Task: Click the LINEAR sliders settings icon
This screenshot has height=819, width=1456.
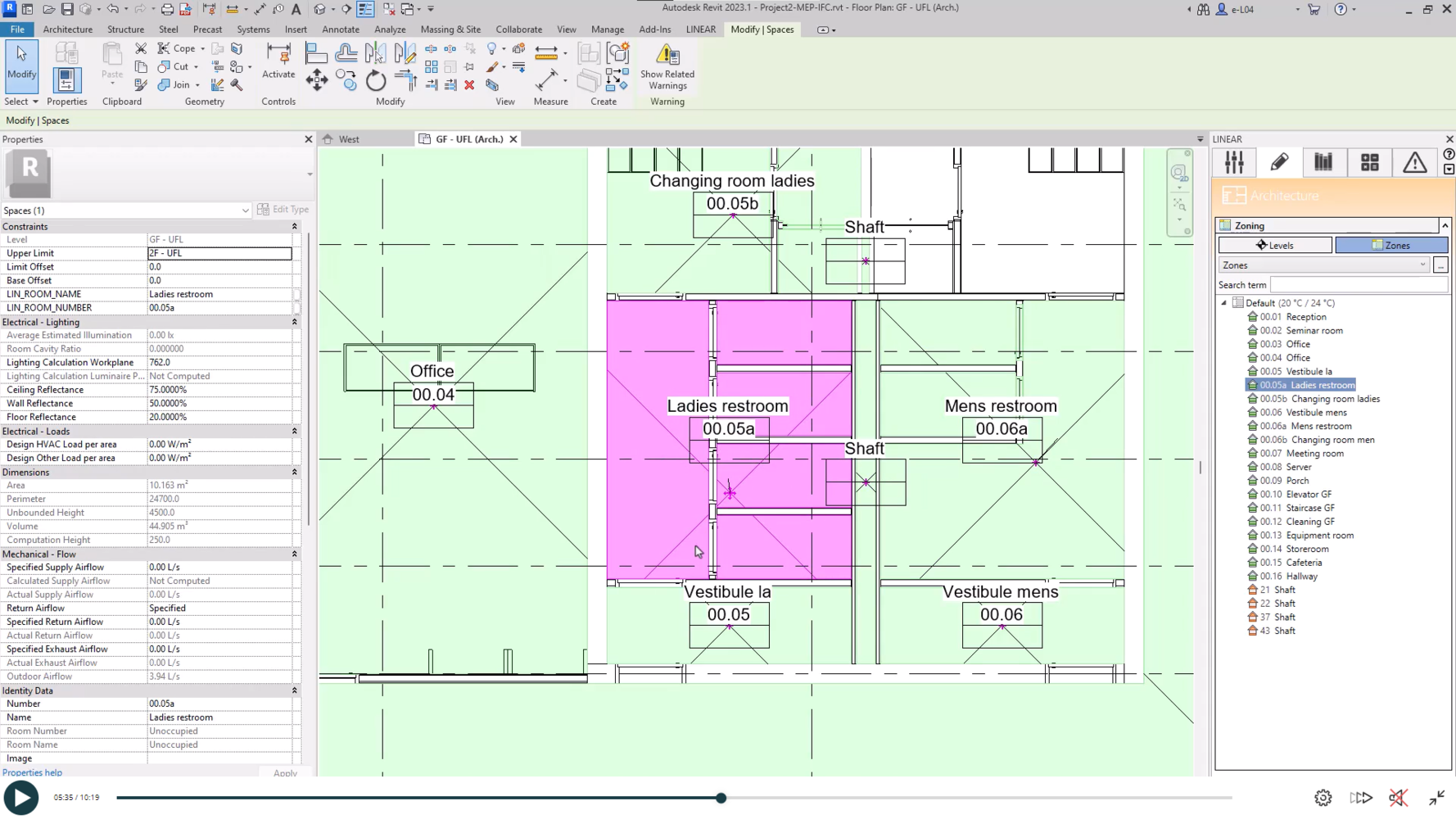Action: [1234, 163]
